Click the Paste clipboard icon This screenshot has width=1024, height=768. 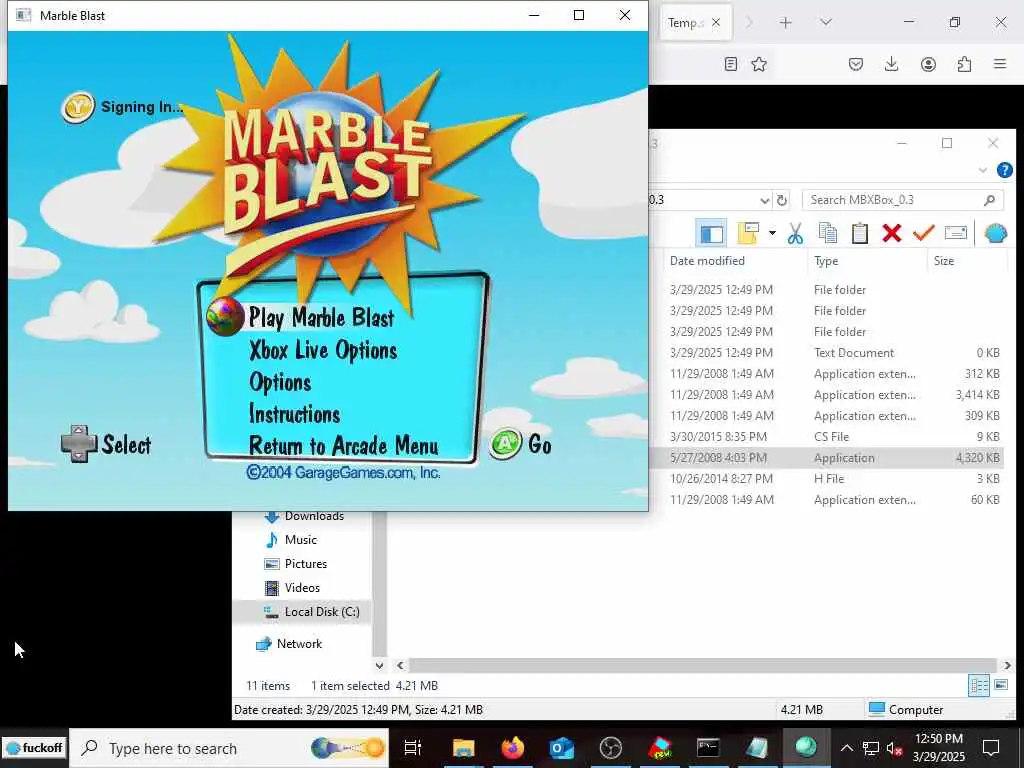859,233
